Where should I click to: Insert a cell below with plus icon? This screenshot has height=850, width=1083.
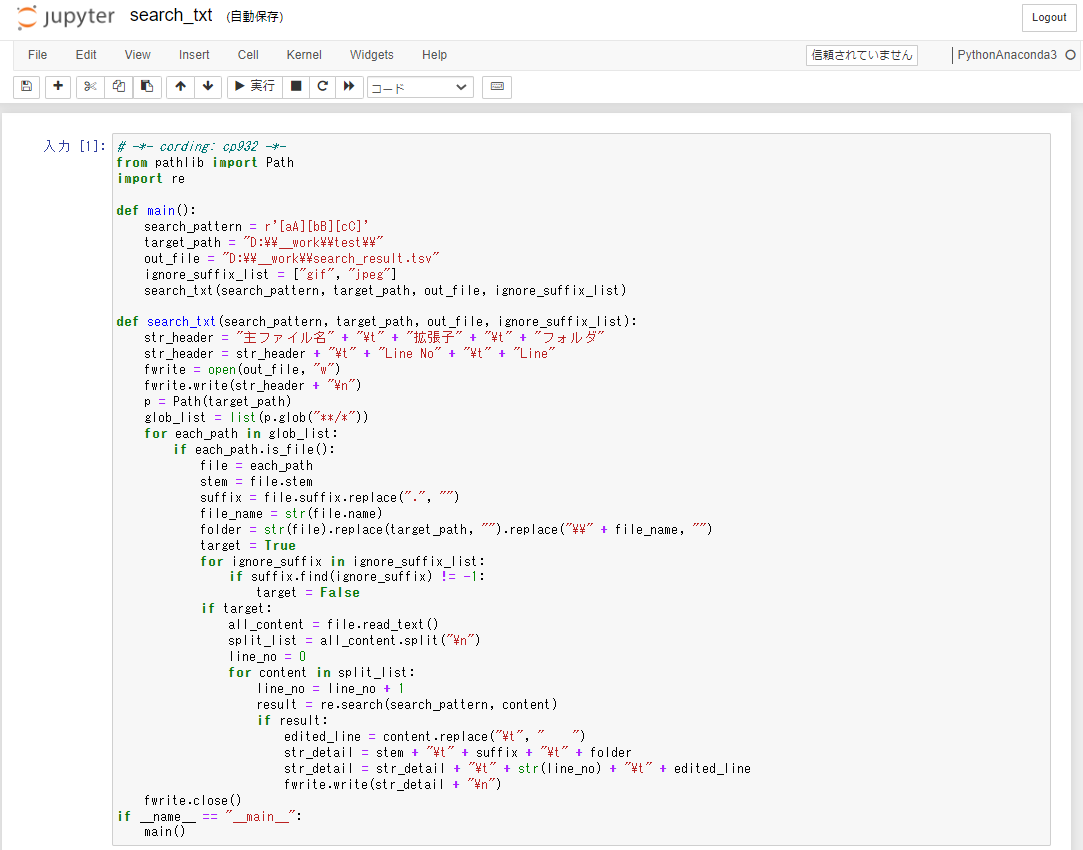58,86
